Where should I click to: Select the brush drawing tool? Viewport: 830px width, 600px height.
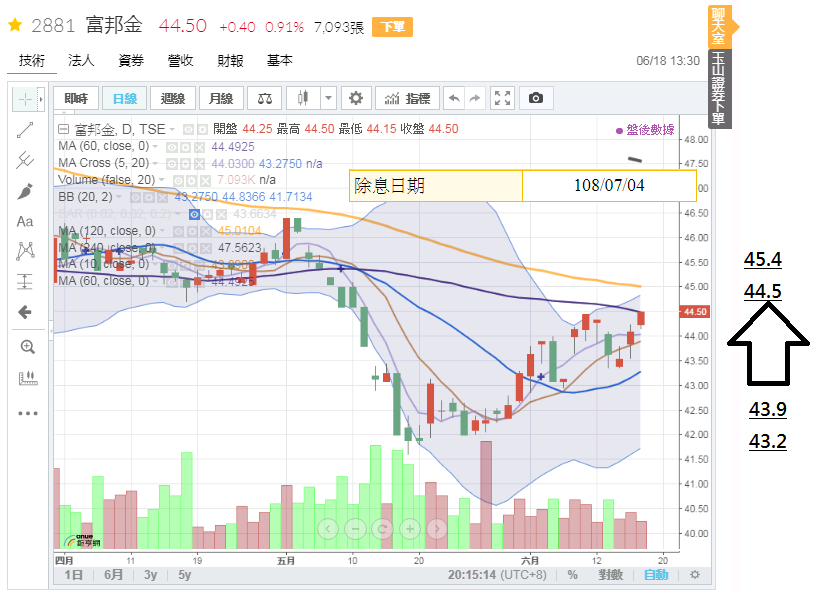click(x=25, y=191)
